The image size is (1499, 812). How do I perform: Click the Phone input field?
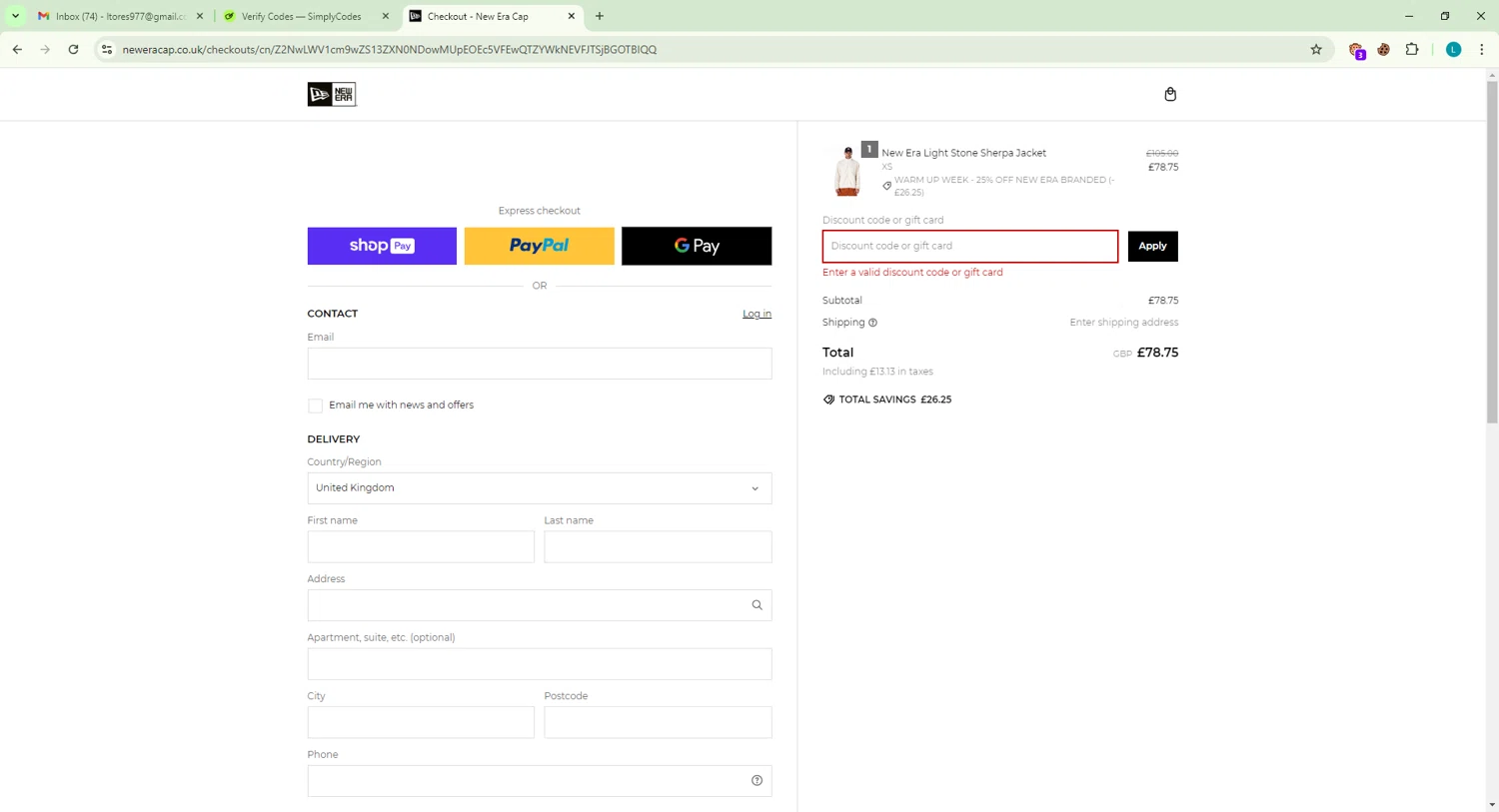[540, 781]
